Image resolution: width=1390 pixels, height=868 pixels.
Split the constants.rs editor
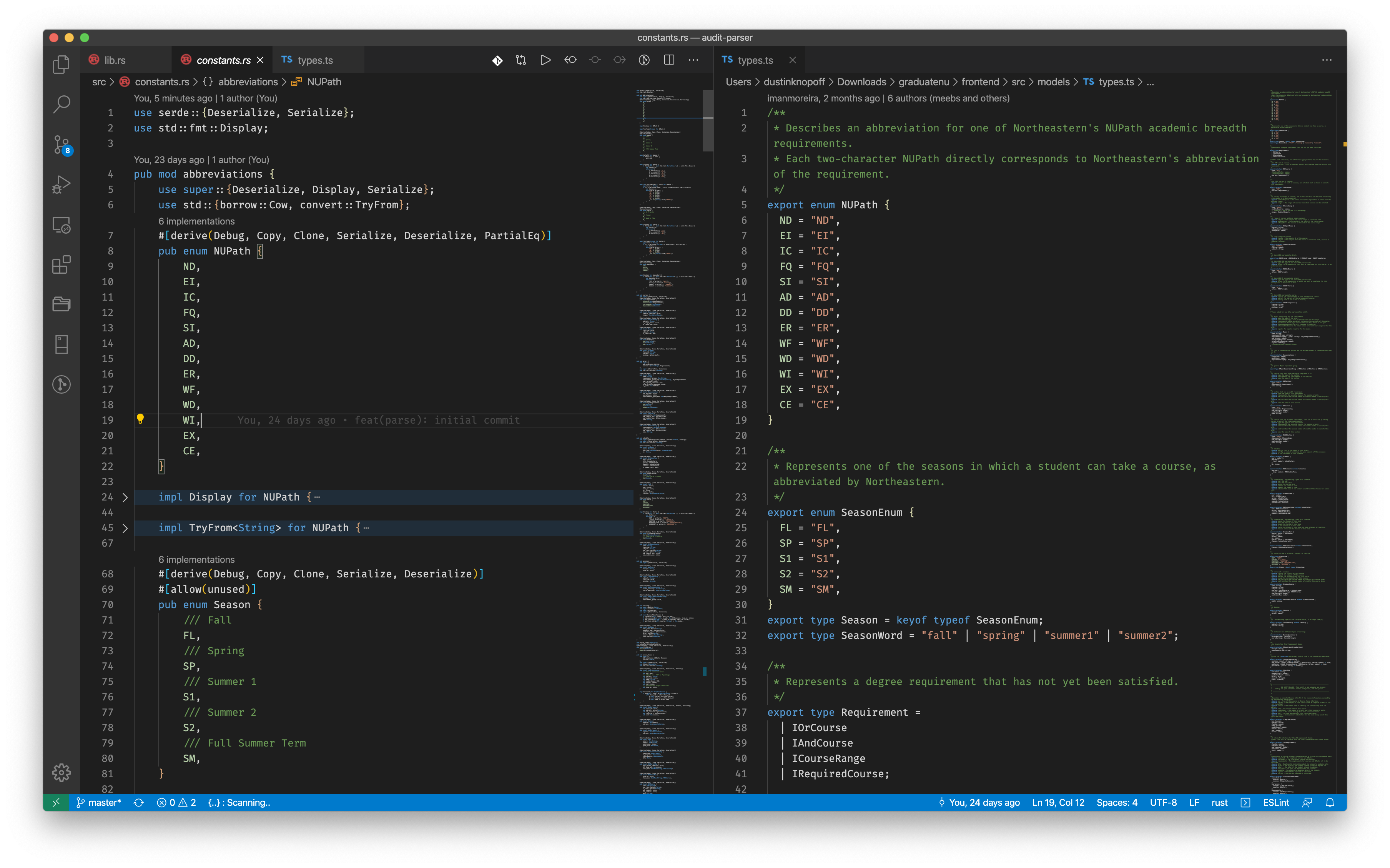[x=669, y=60]
